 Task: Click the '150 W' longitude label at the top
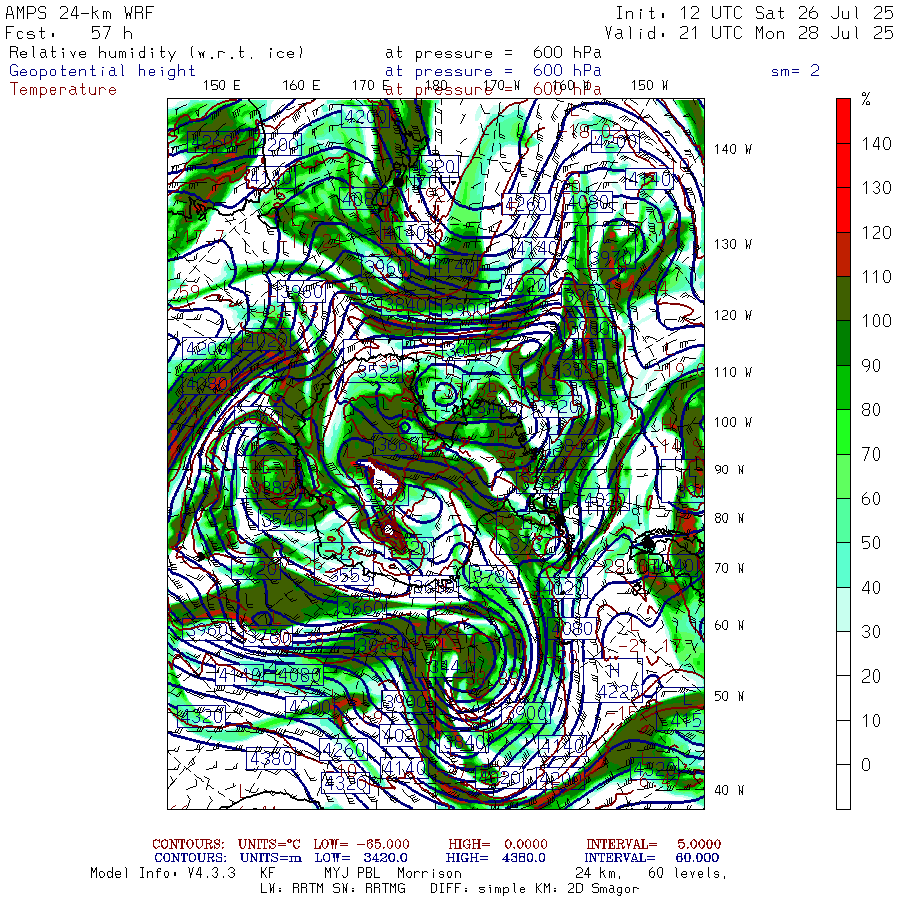click(649, 86)
